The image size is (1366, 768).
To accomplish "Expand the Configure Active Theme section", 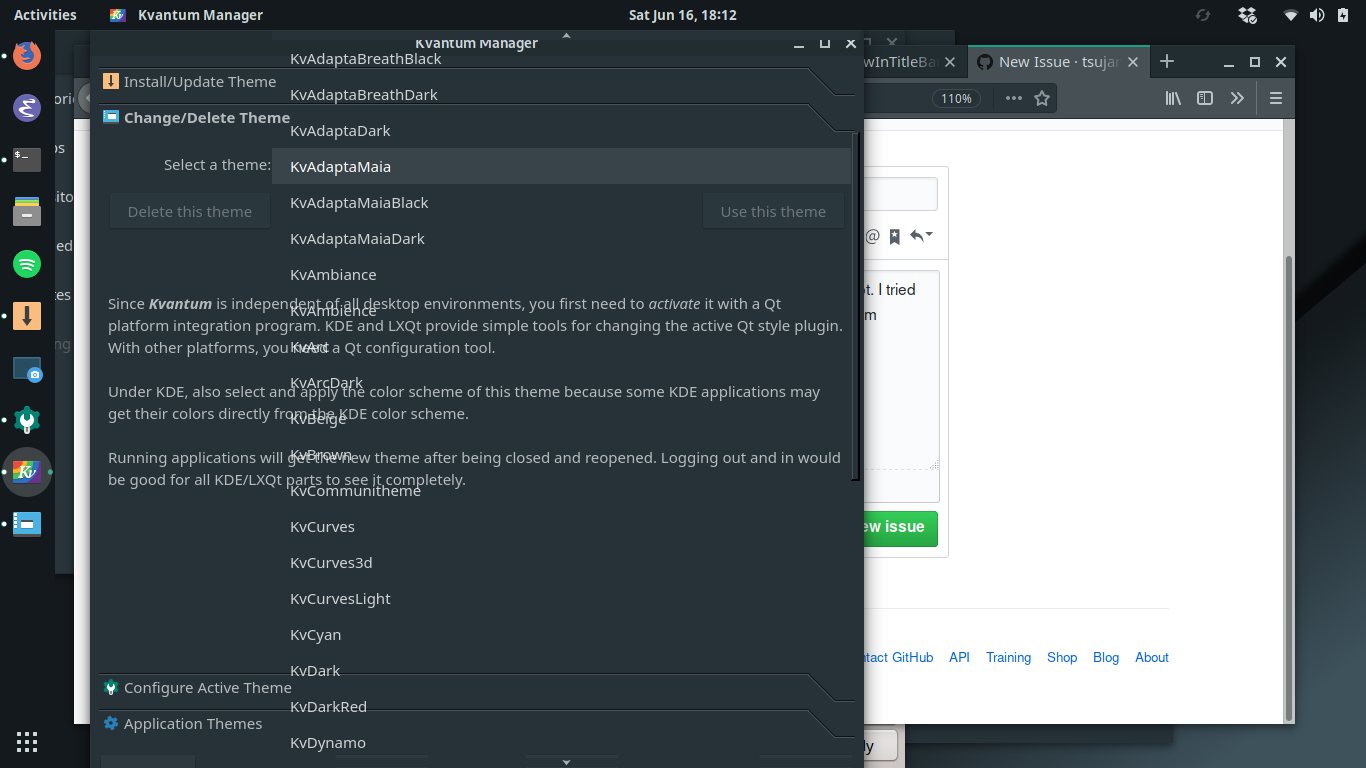I will pos(207,687).
